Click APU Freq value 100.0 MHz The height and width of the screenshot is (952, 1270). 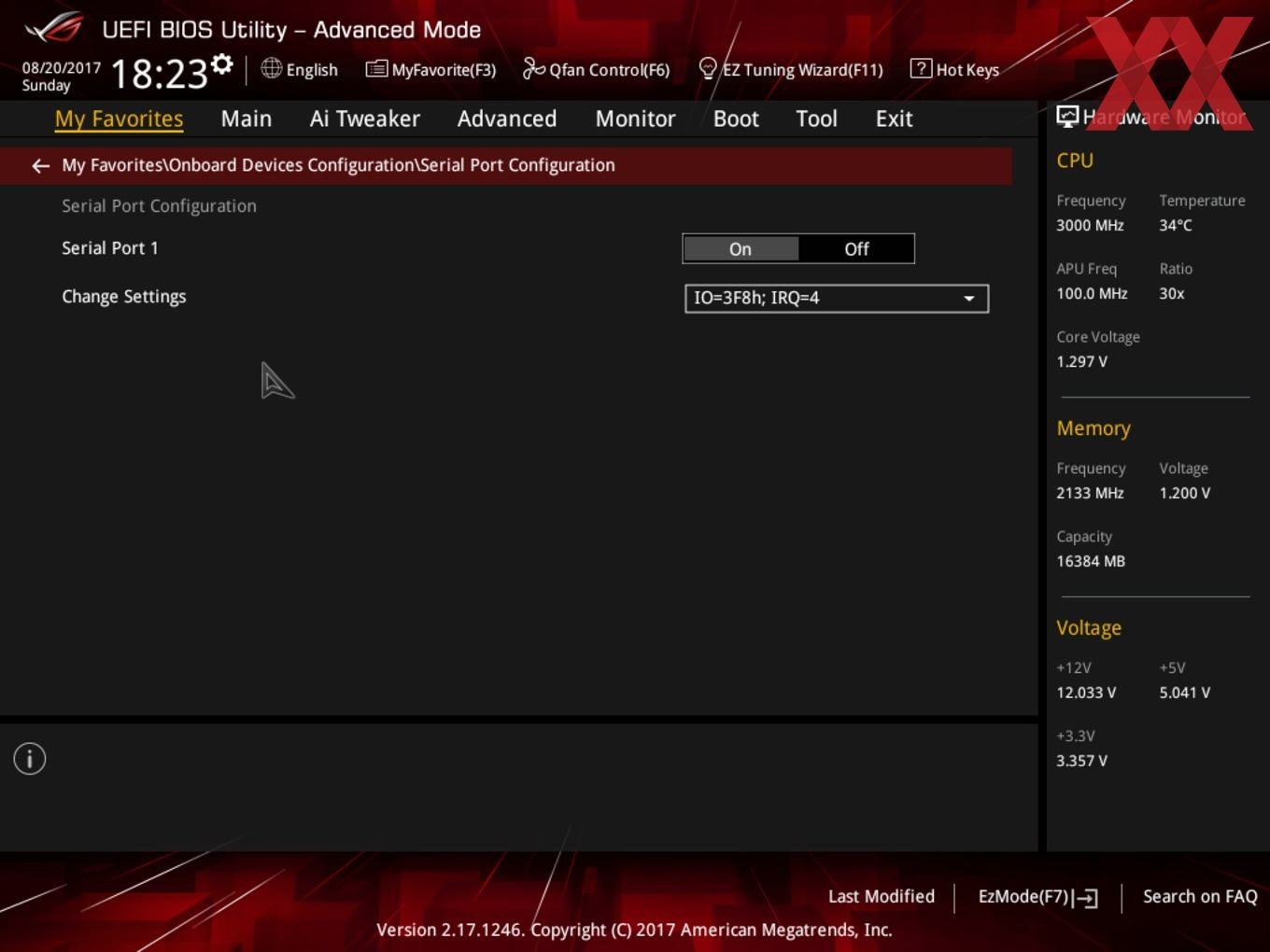(1092, 294)
